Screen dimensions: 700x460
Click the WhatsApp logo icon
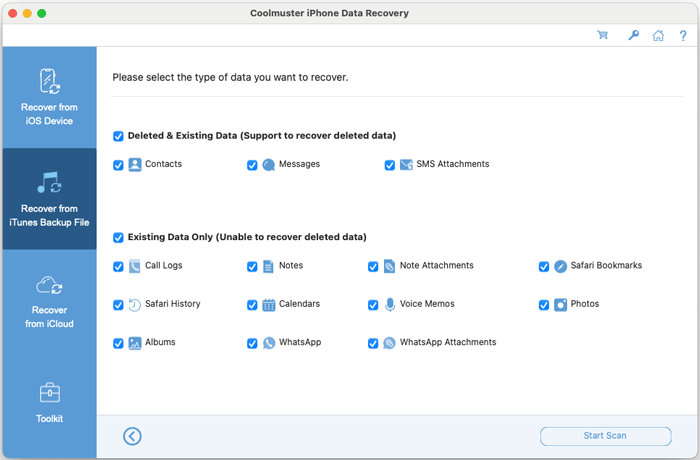click(x=269, y=343)
